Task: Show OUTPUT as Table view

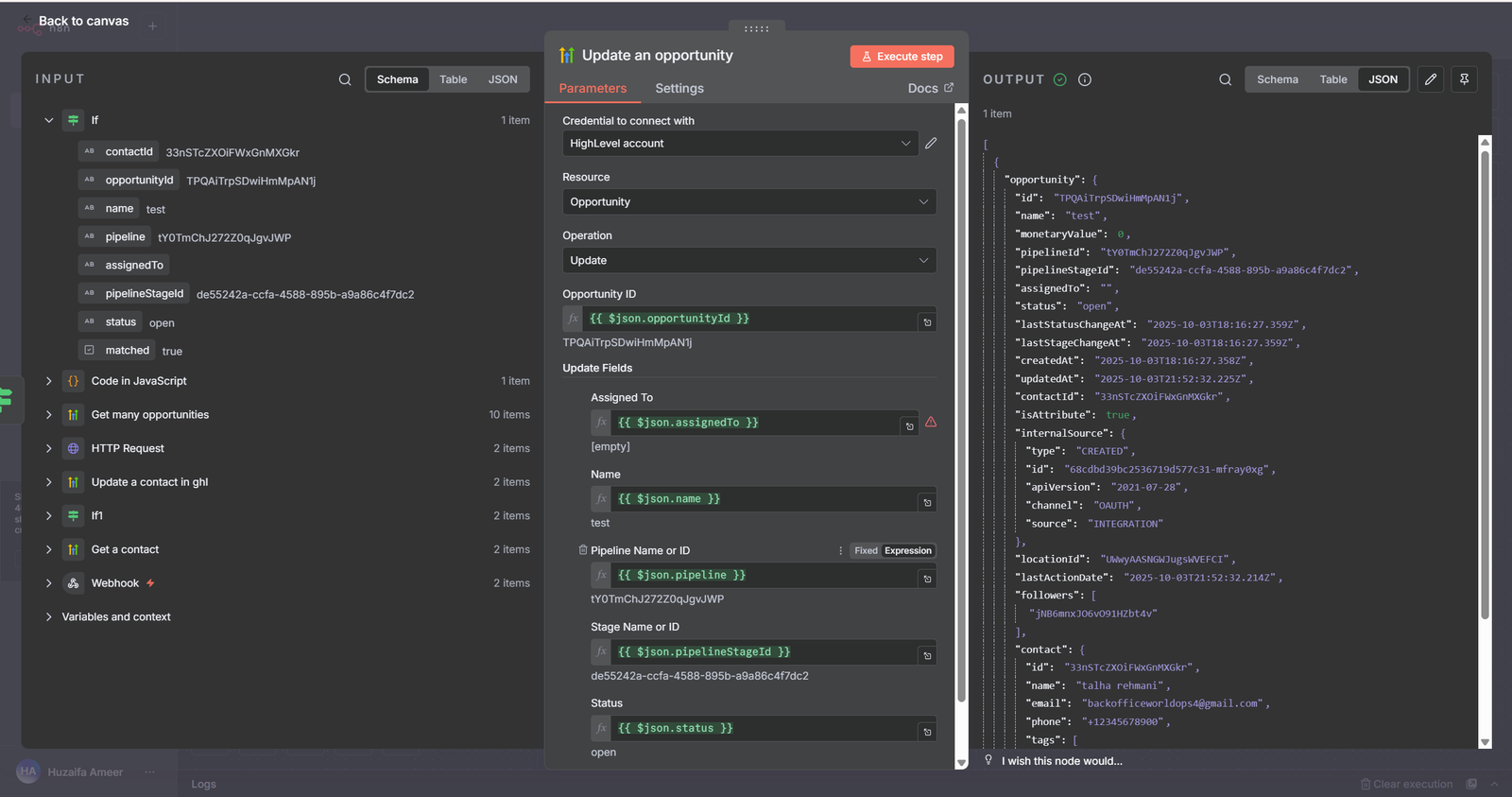Action: (1333, 79)
